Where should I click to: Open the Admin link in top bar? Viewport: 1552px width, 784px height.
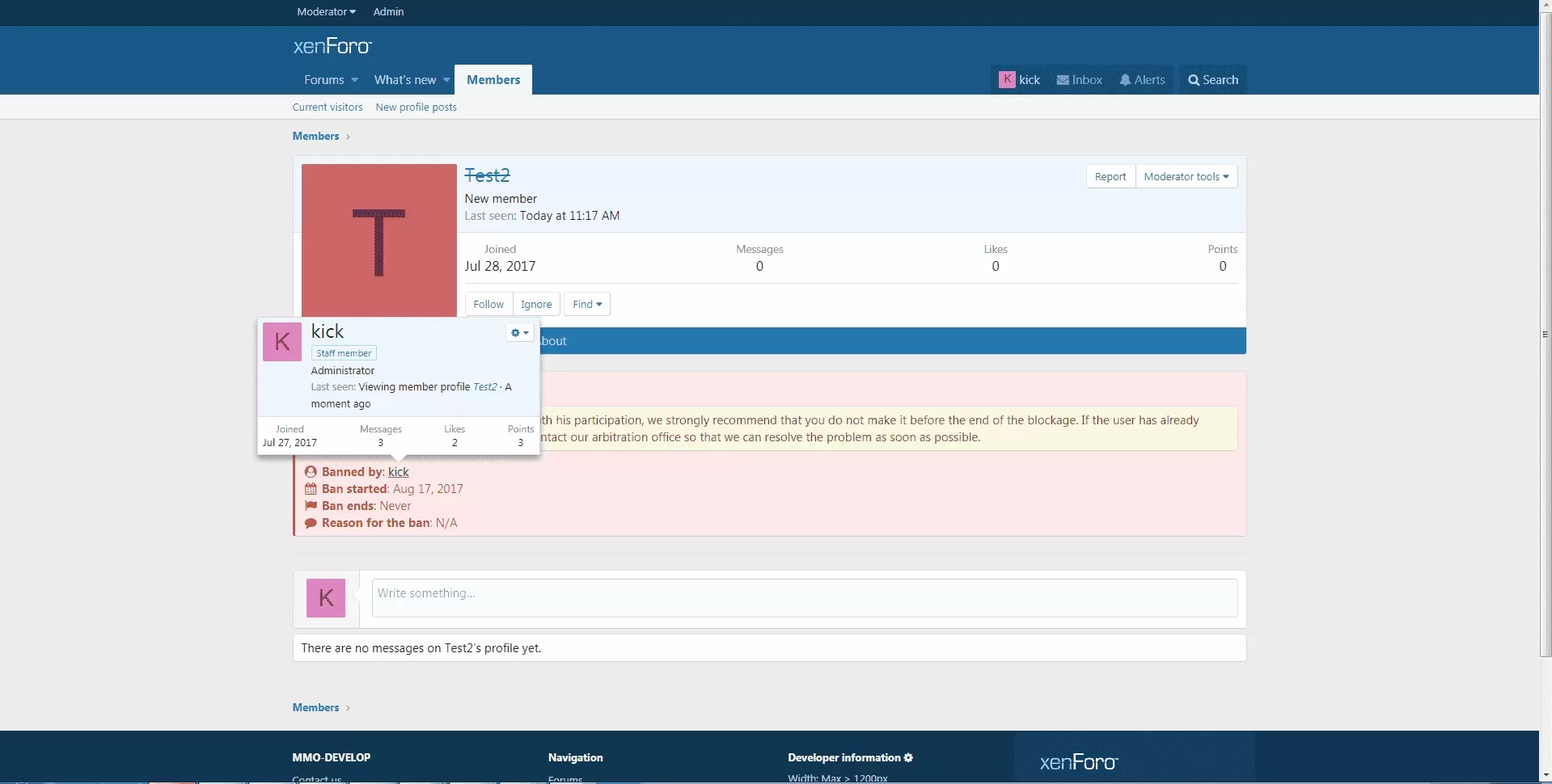[388, 11]
